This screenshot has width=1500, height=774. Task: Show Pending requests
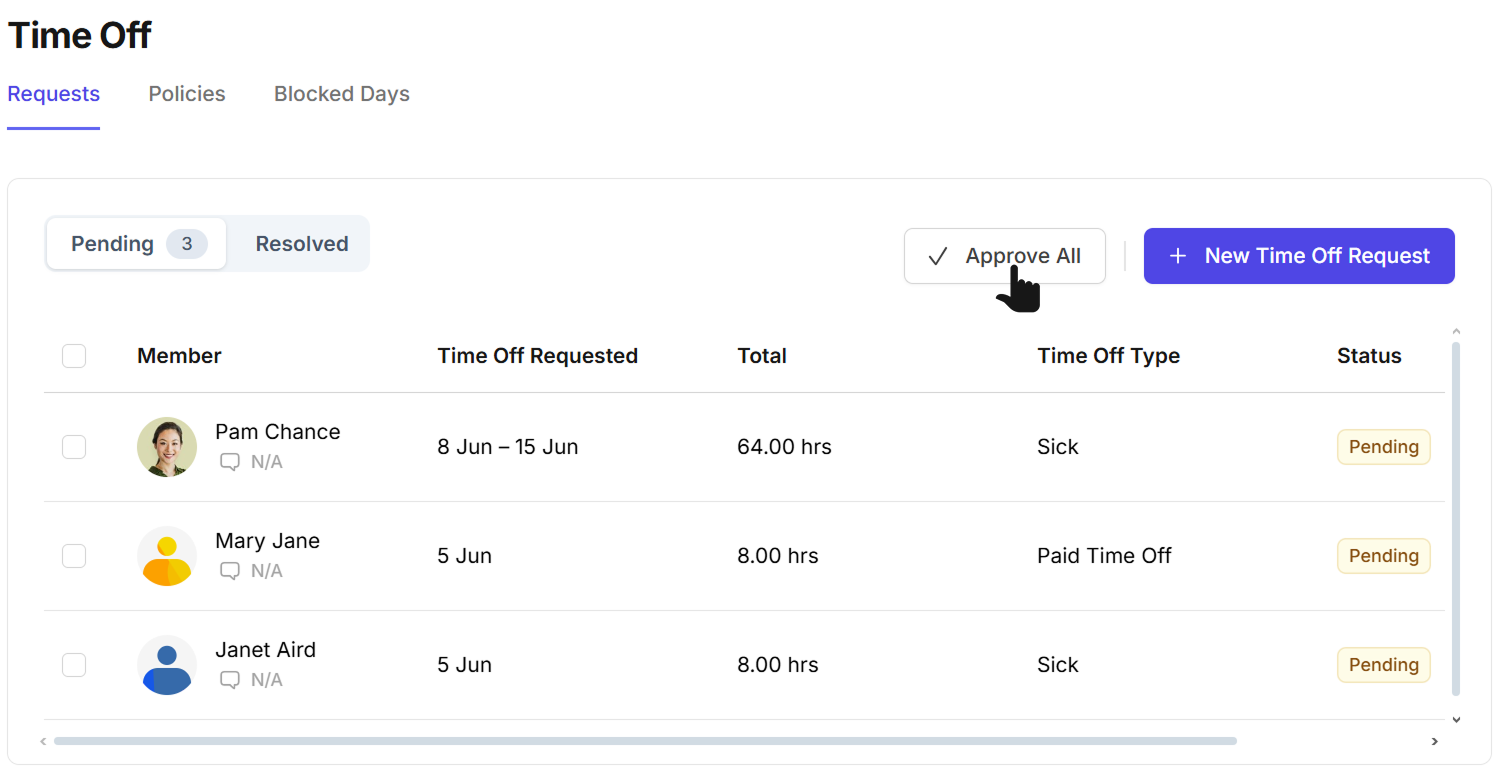(x=137, y=244)
